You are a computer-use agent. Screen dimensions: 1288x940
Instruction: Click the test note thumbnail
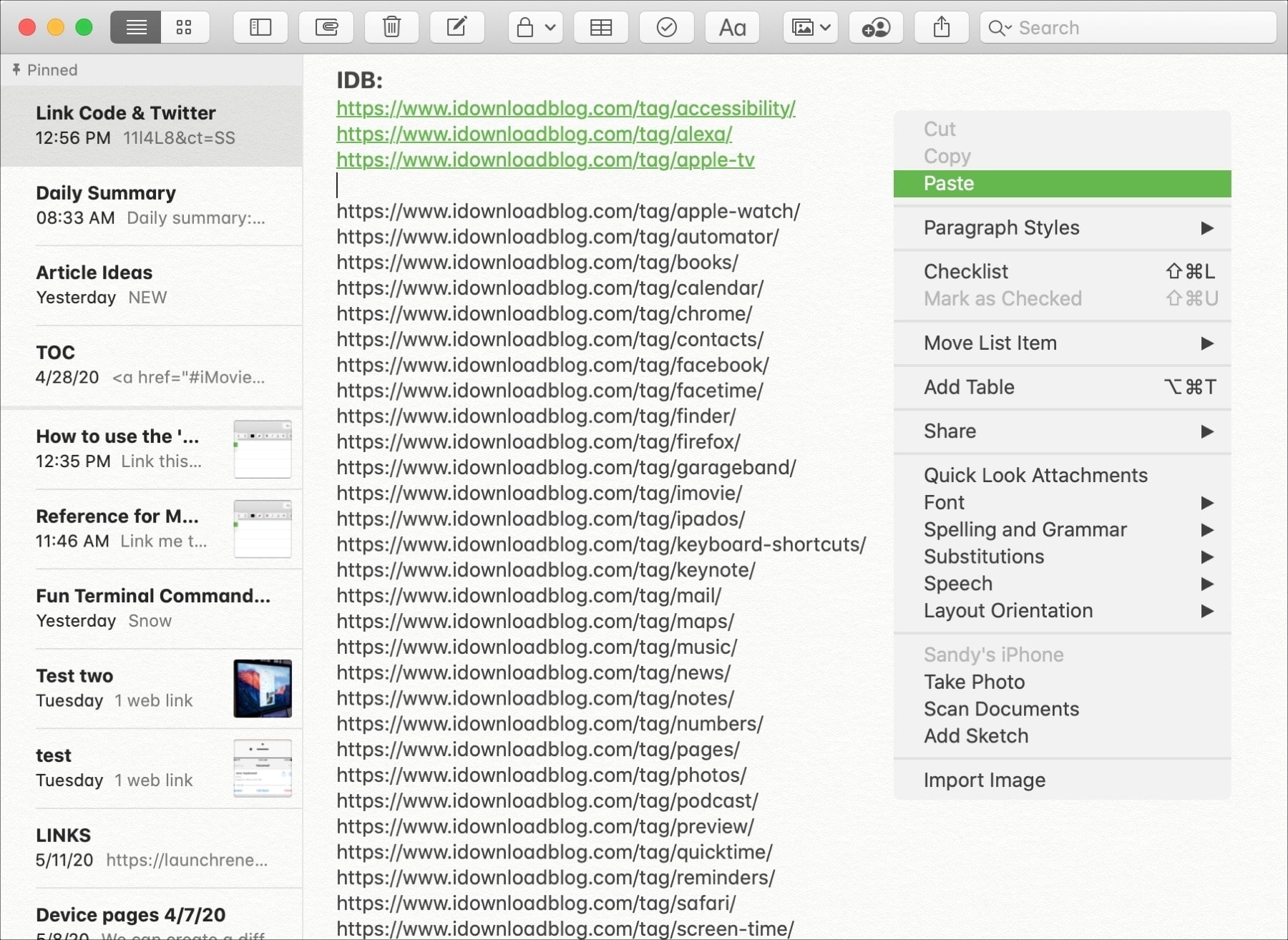(263, 768)
